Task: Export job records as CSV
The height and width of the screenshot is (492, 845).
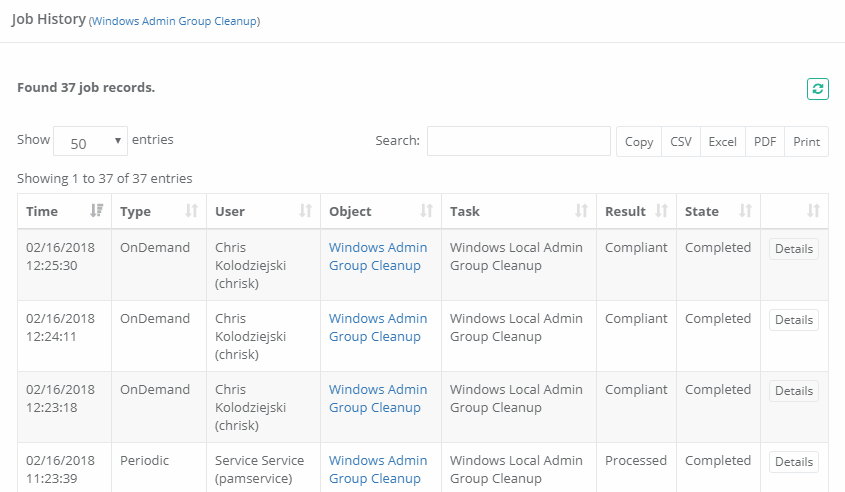Action: [681, 142]
